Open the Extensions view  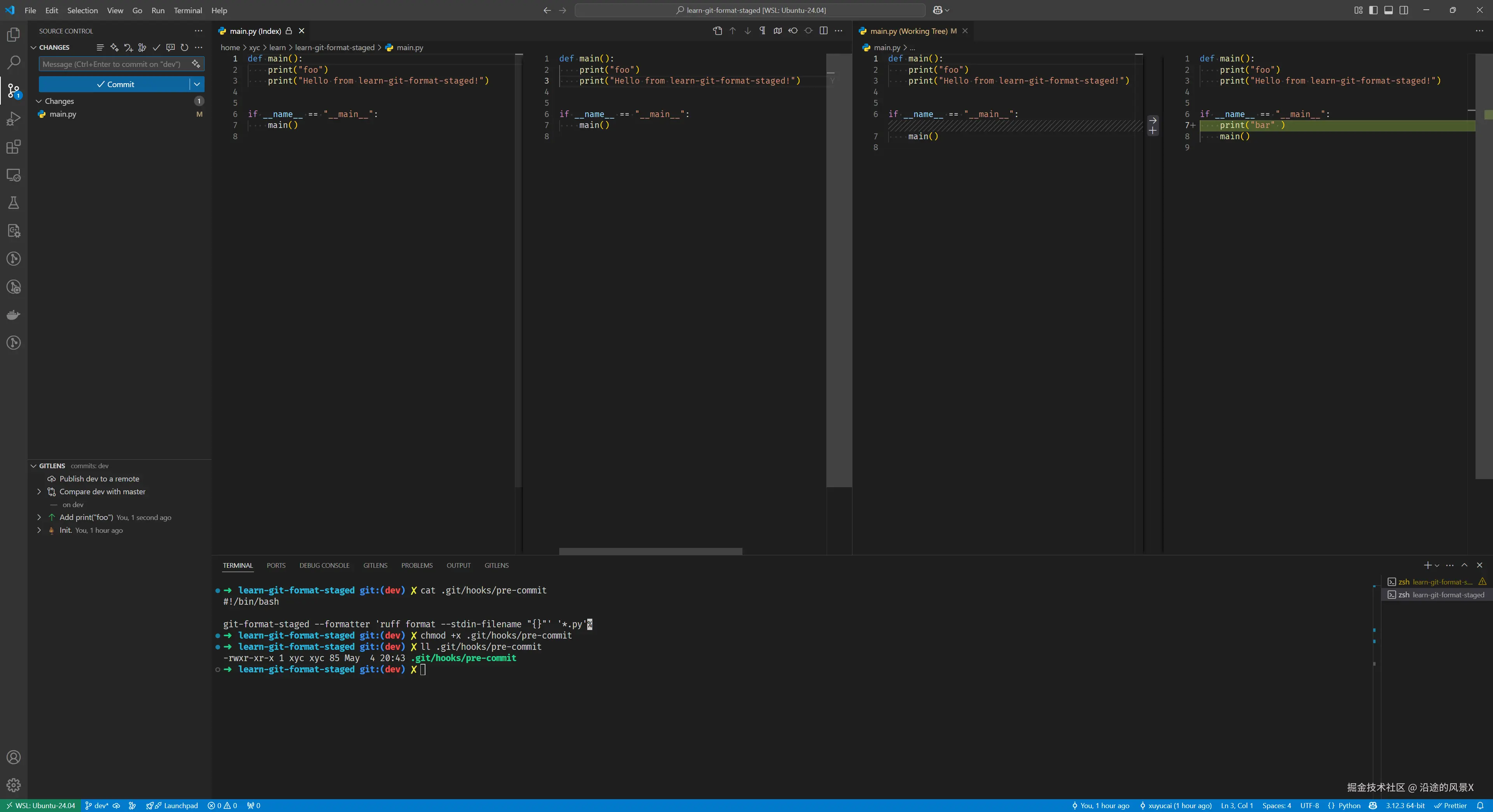point(13,147)
